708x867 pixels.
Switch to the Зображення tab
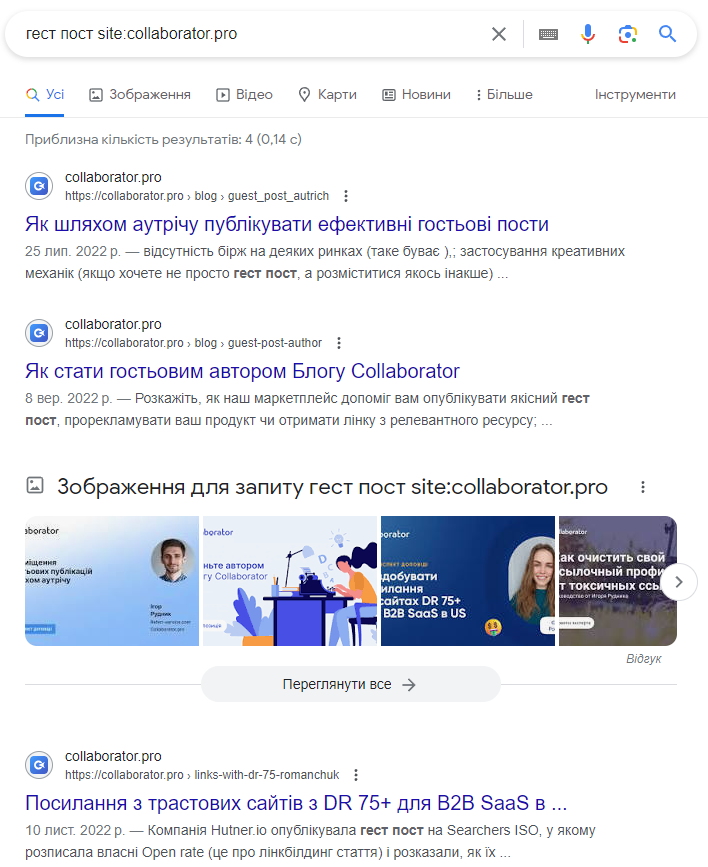click(140, 95)
